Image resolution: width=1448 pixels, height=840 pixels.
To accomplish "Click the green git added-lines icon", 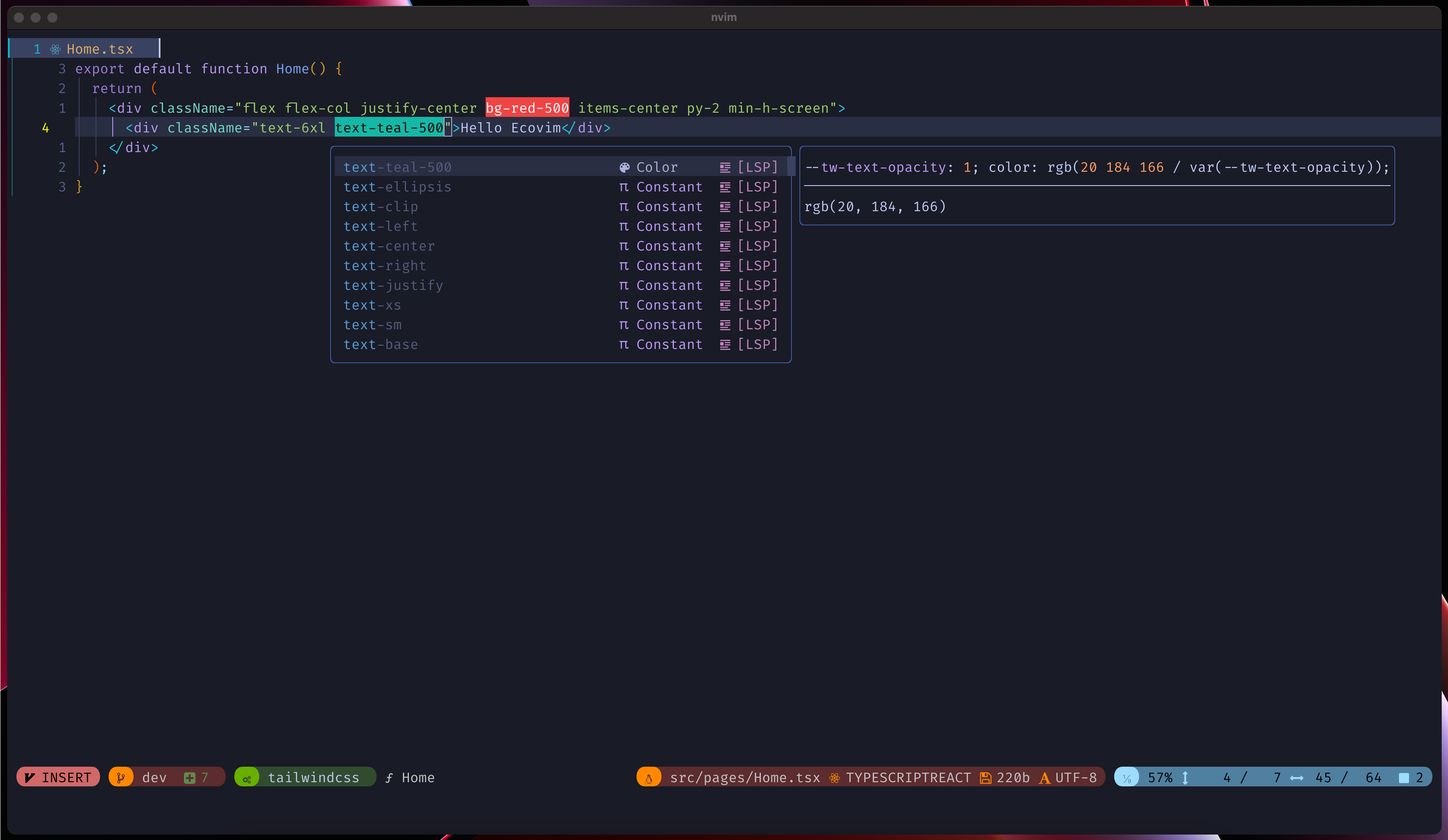I will click(189, 778).
